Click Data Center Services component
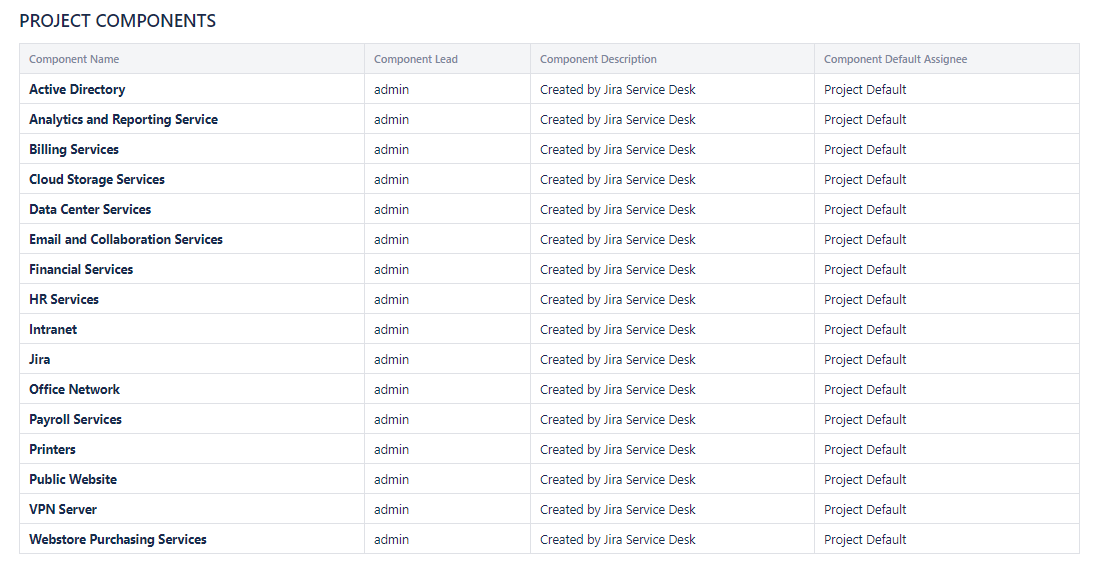The image size is (1094, 569). [x=90, y=209]
